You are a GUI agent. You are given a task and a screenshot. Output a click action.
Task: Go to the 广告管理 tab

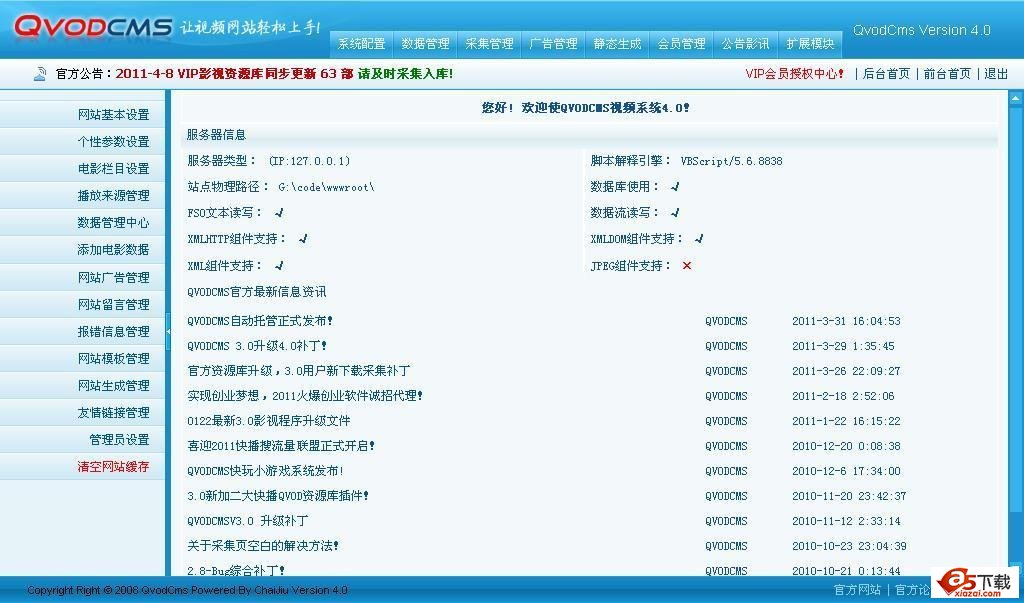tap(553, 44)
